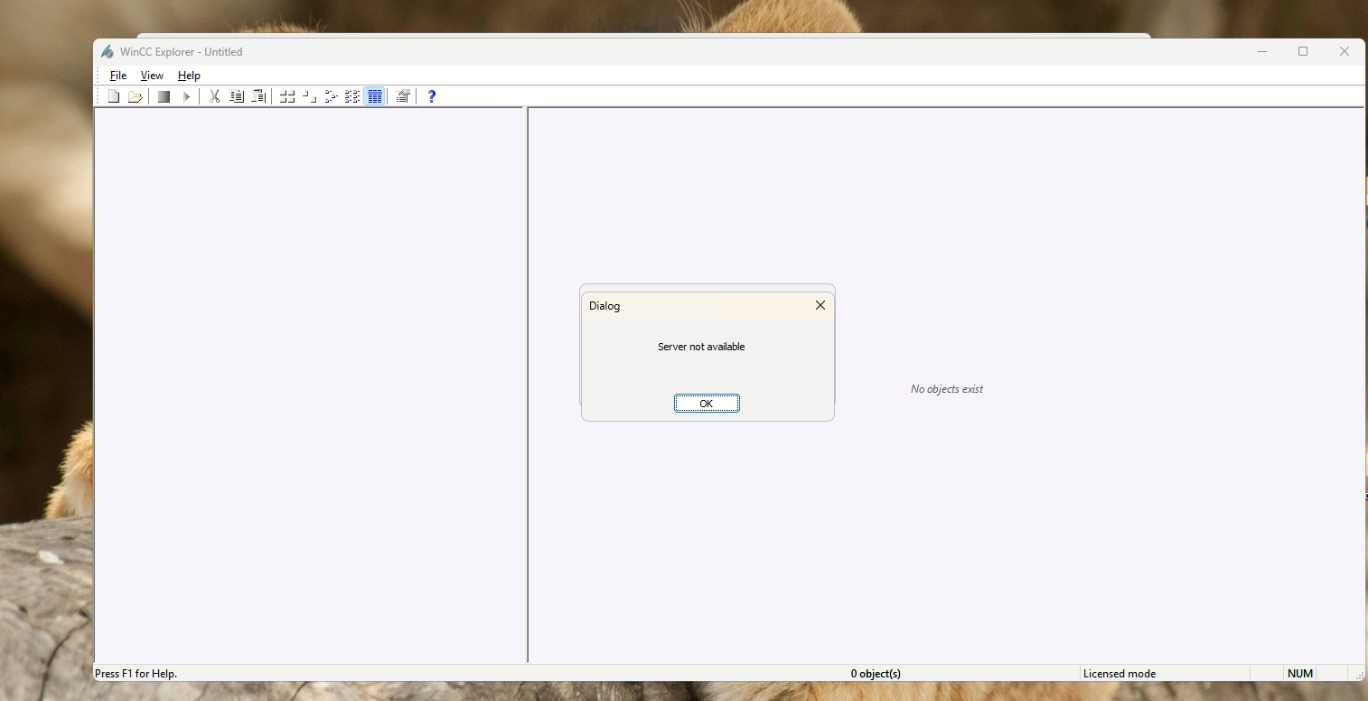The image size is (1368, 701).
Task: Click the blue Help question mark
Action: pos(432,96)
